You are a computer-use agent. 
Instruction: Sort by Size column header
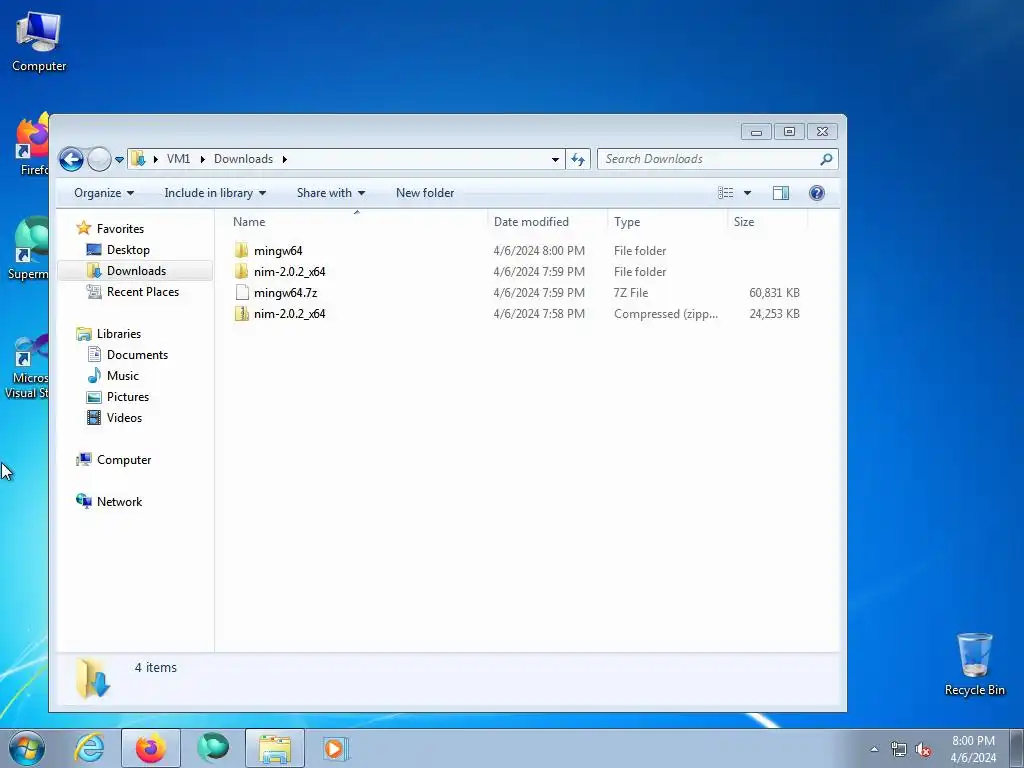click(767, 222)
